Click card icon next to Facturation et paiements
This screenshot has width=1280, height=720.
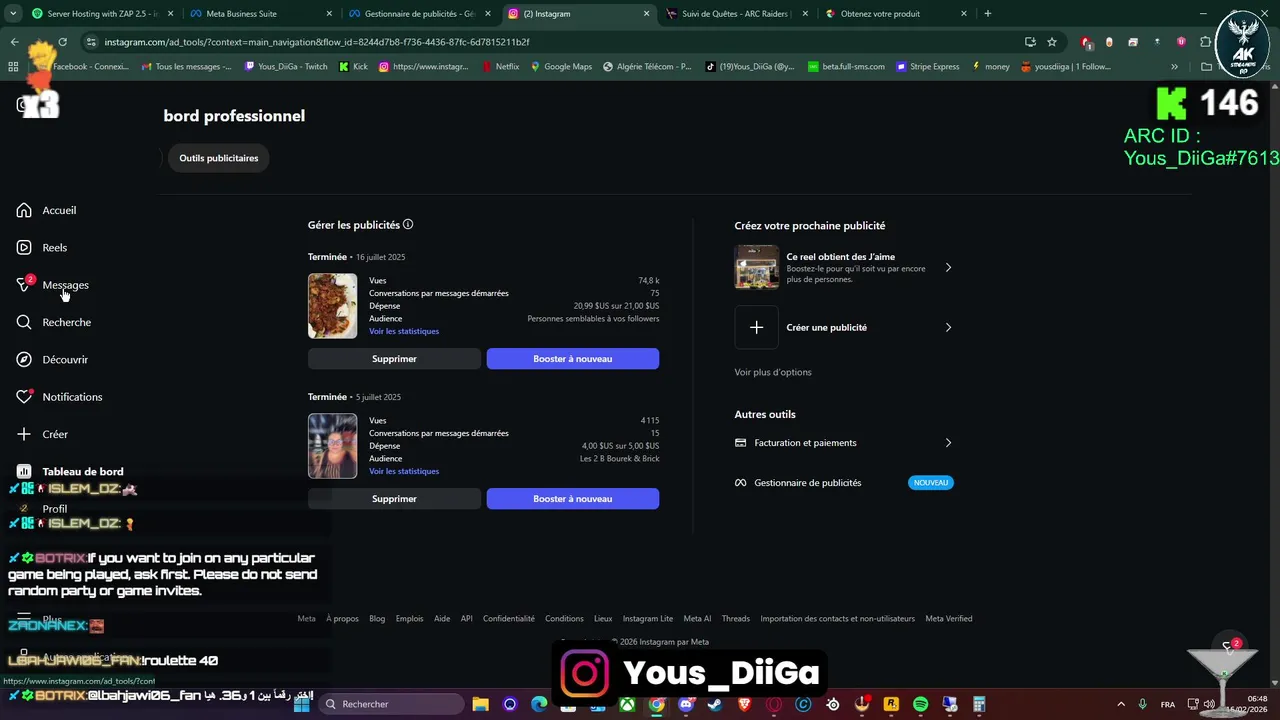741,443
